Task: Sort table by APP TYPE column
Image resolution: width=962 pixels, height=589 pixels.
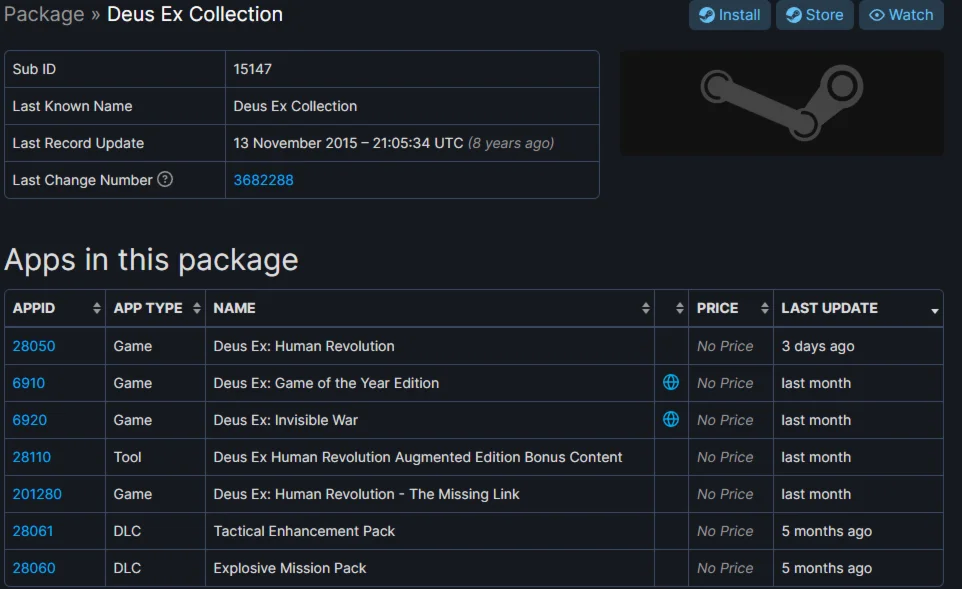Action: tap(155, 308)
